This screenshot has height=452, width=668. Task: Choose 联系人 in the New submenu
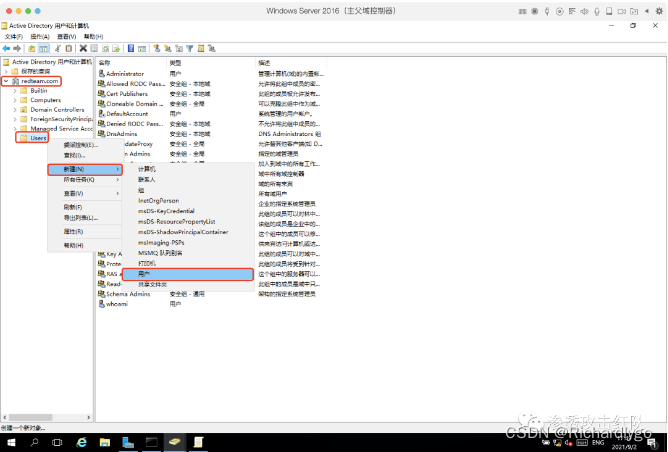tap(188, 180)
